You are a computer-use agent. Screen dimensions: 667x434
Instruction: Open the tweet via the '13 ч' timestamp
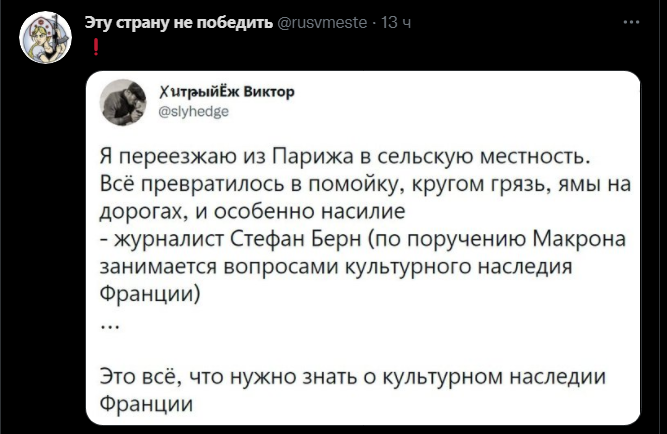click(x=396, y=22)
